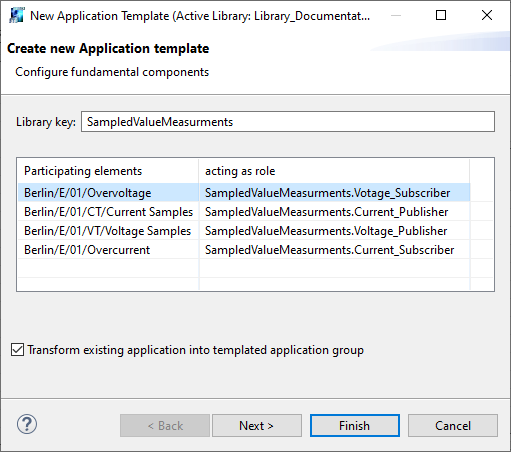Go to the next wizard page
The image size is (511, 452).
257,426
